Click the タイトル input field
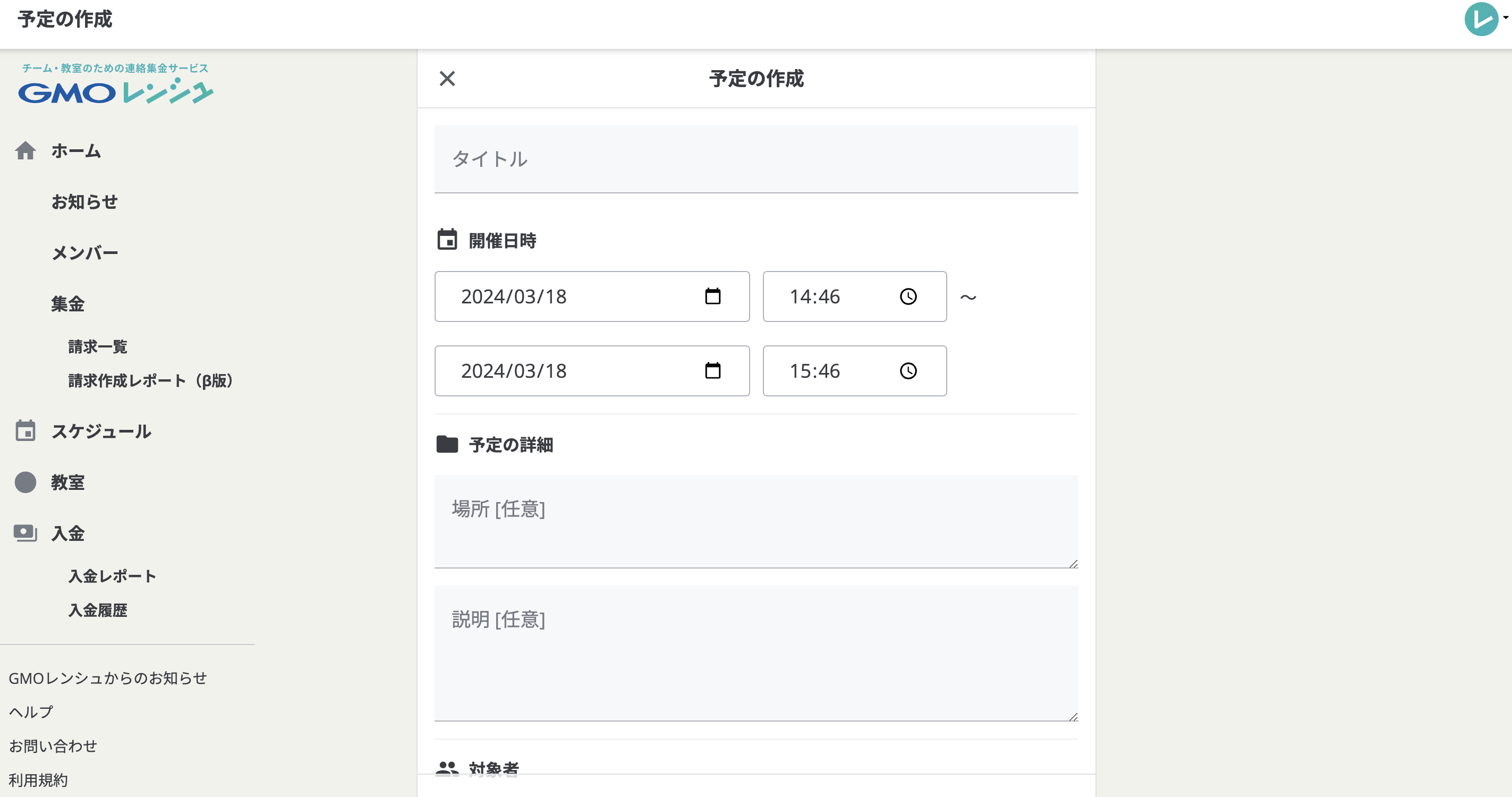This screenshot has width=1512, height=797. [x=756, y=159]
